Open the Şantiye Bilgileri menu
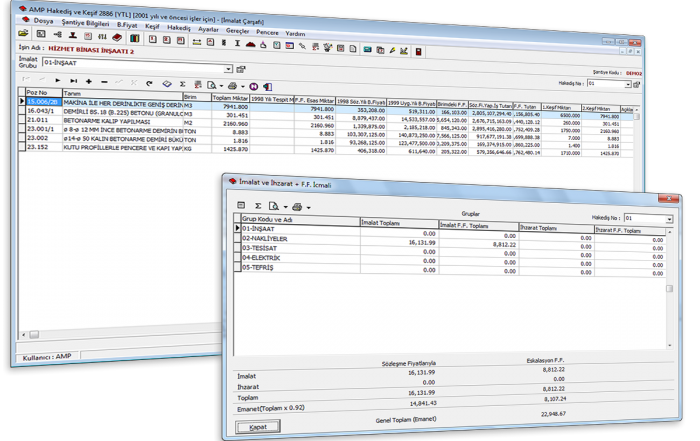 [86, 19]
